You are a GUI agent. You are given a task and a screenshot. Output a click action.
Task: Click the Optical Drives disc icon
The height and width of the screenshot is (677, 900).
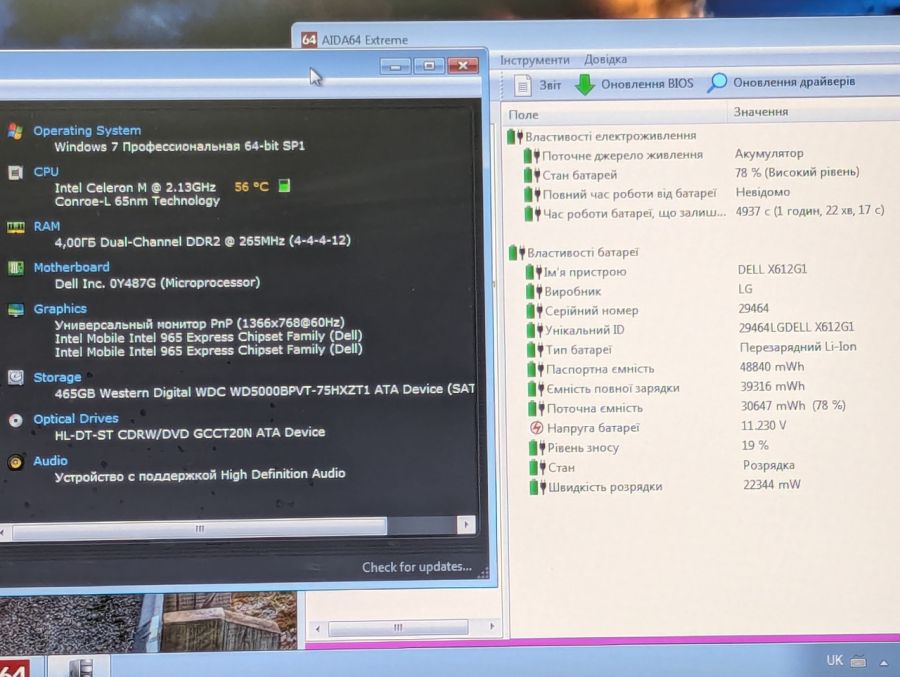pyautogui.click(x=15, y=420)
